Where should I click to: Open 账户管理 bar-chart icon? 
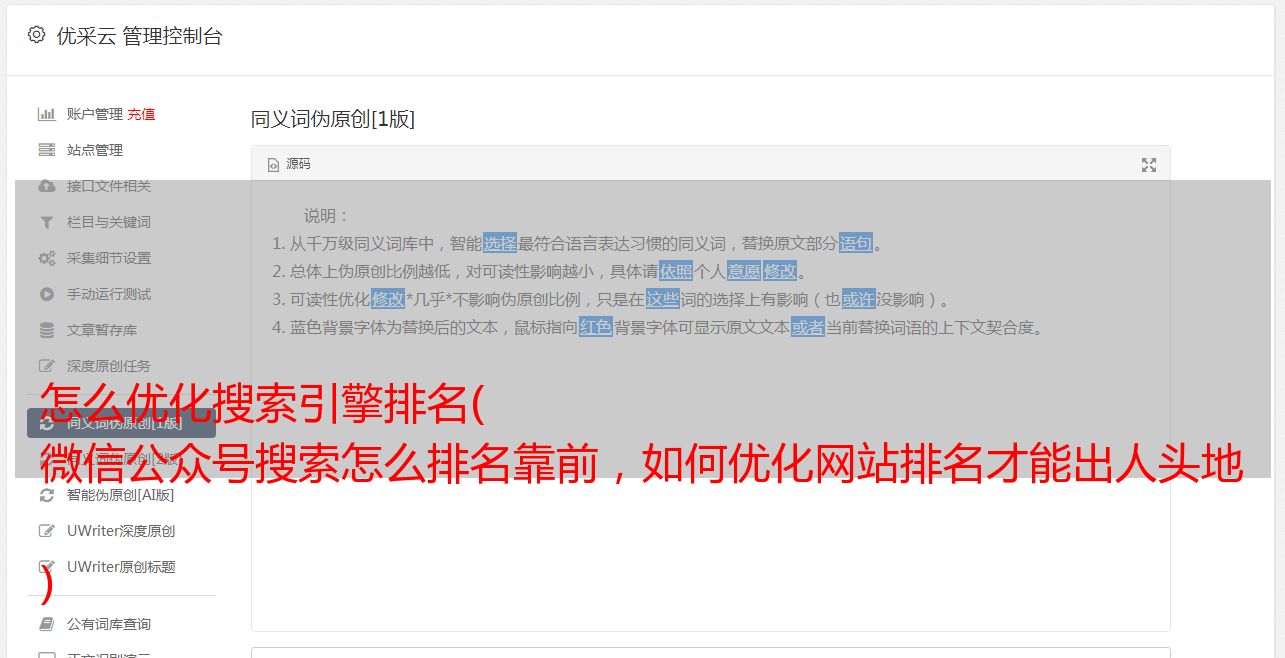coord(46,114)
